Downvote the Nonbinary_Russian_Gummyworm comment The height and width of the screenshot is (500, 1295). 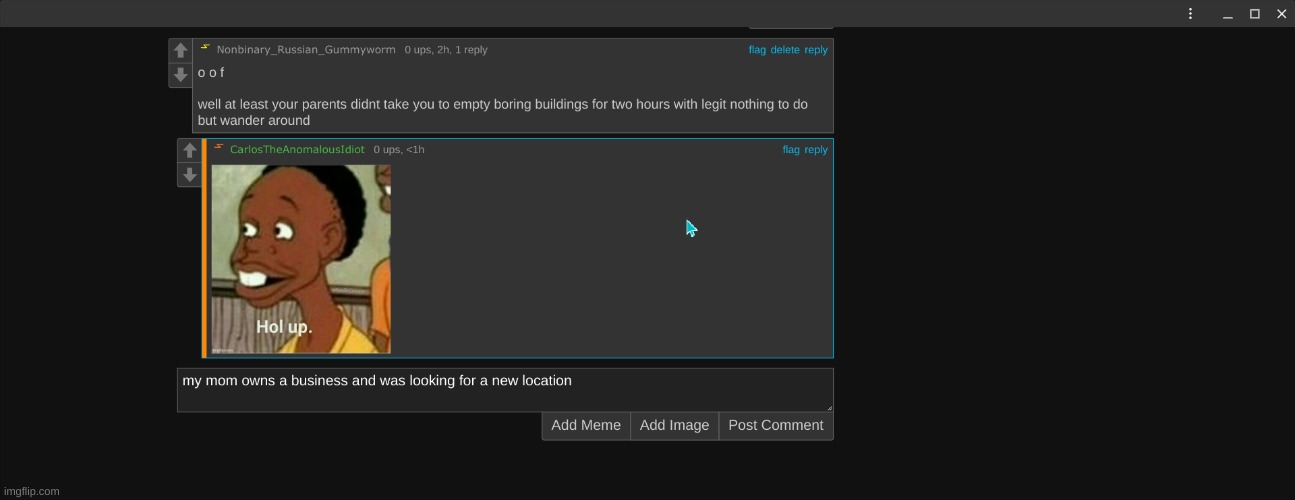180,75
